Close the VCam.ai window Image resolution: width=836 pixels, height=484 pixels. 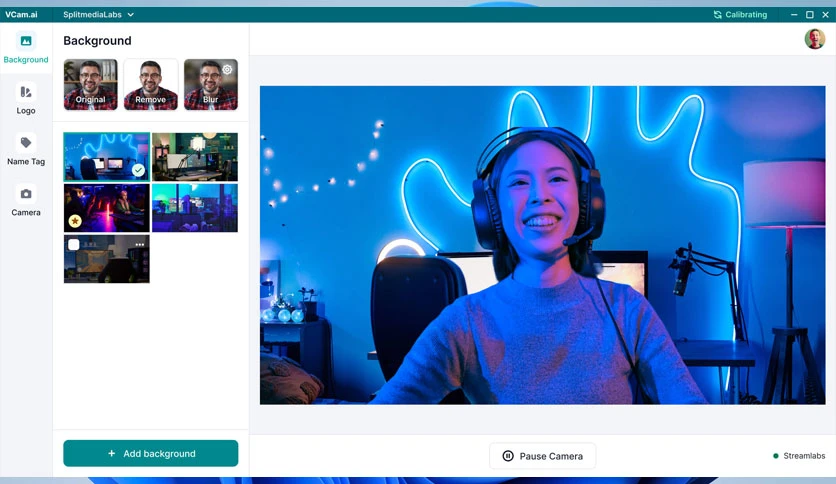(825, 14)
